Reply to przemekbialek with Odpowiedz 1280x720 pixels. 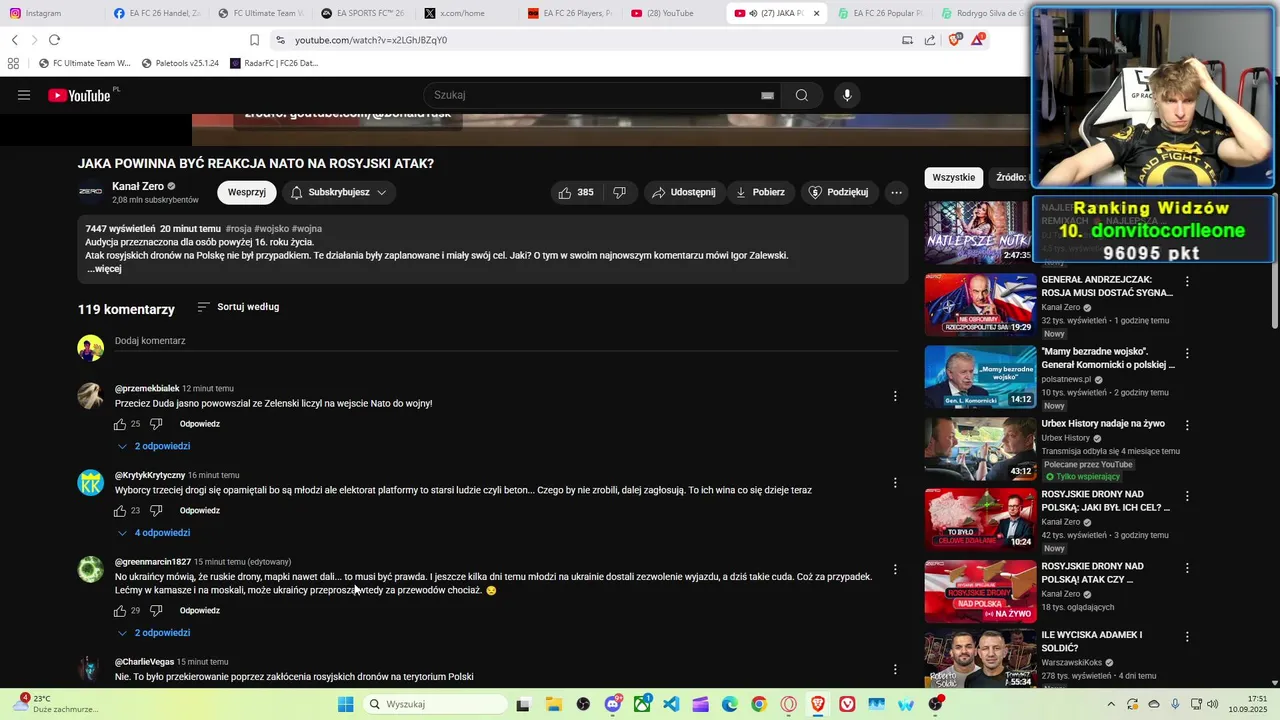pyautogui.click(x=200, y=424)
